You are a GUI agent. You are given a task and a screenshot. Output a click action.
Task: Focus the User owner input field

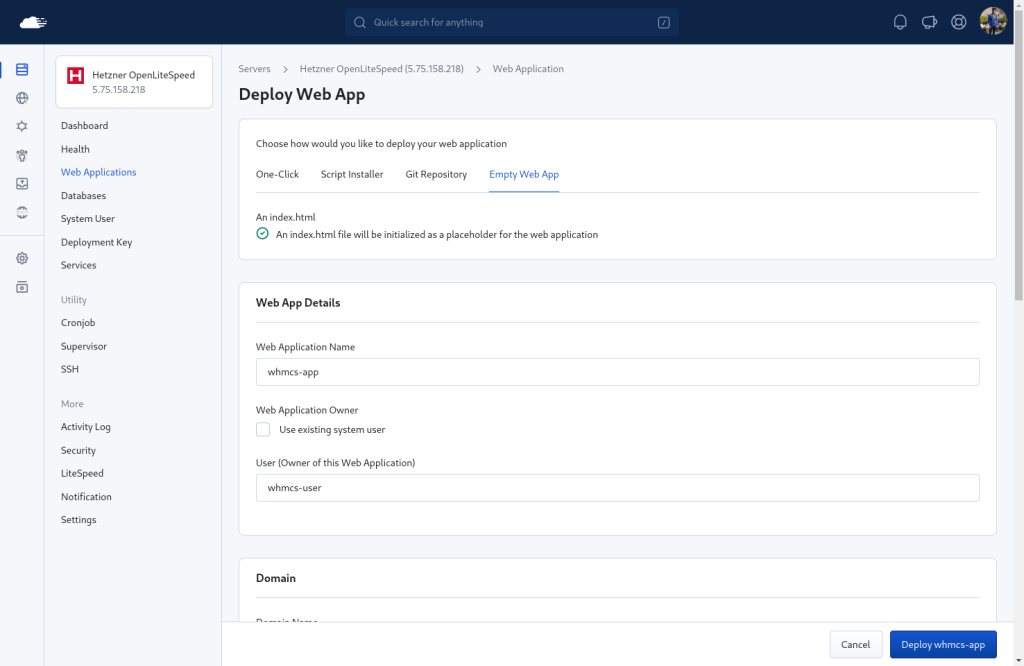click(x=617, y=488)
